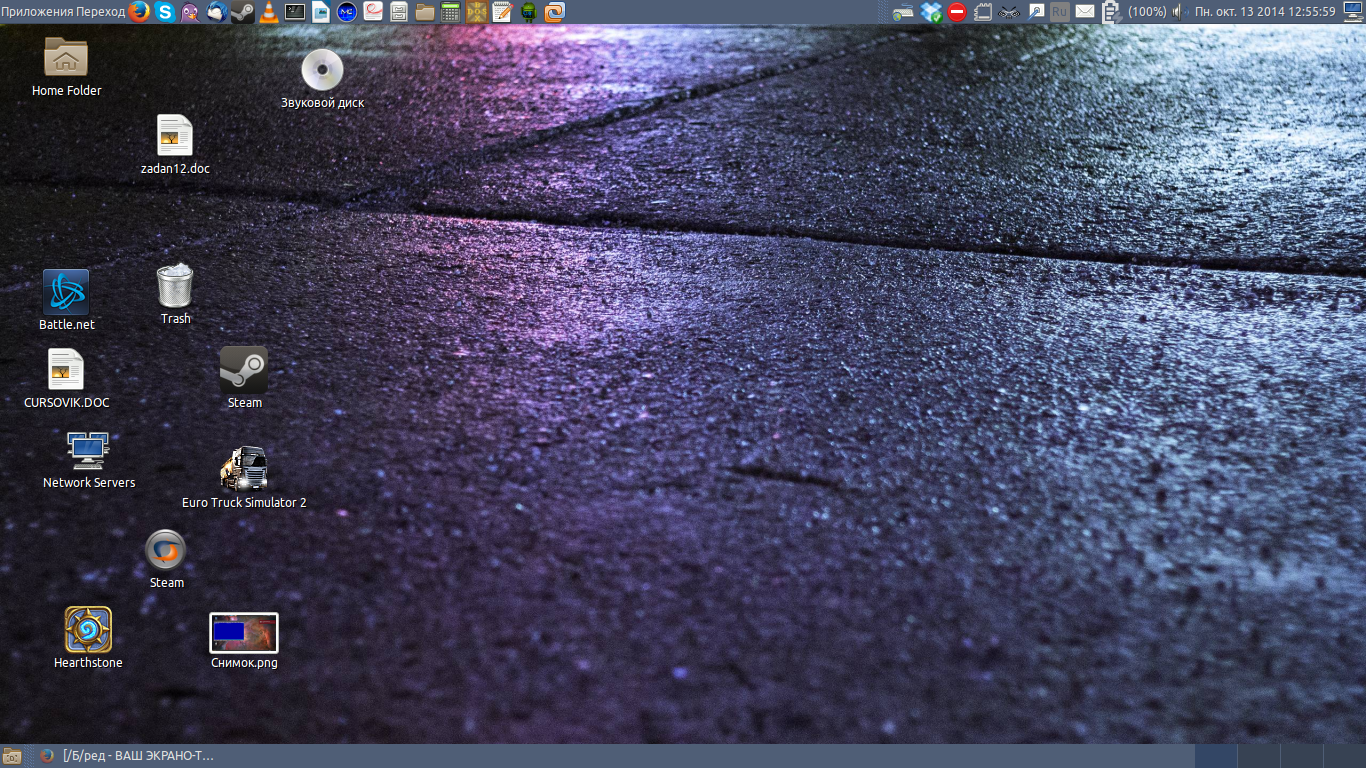Select the orange round icon labeled Steam

166,559
